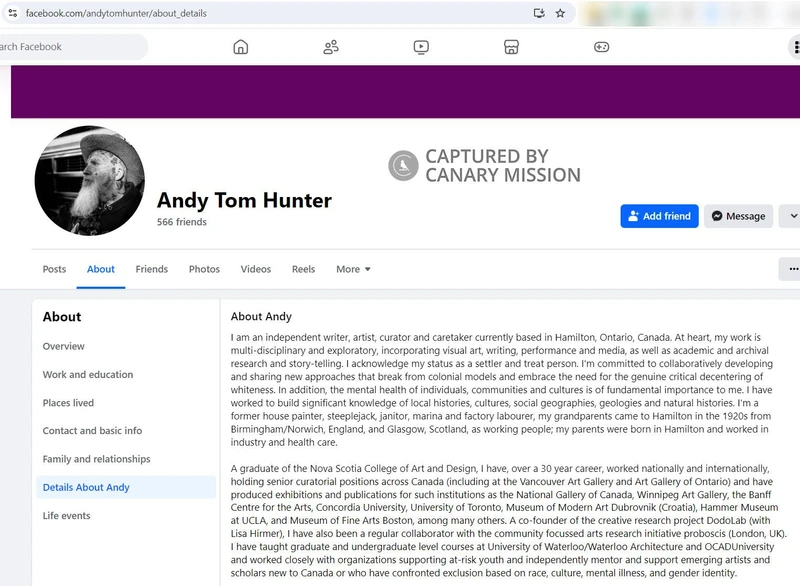Open the Gaming controller icon
Screen dimensions: 800x586
click(602, 47)
